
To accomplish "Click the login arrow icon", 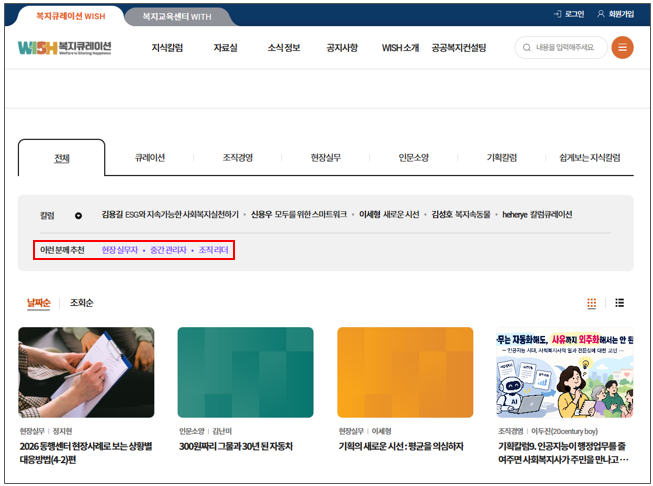I will 557,14.
